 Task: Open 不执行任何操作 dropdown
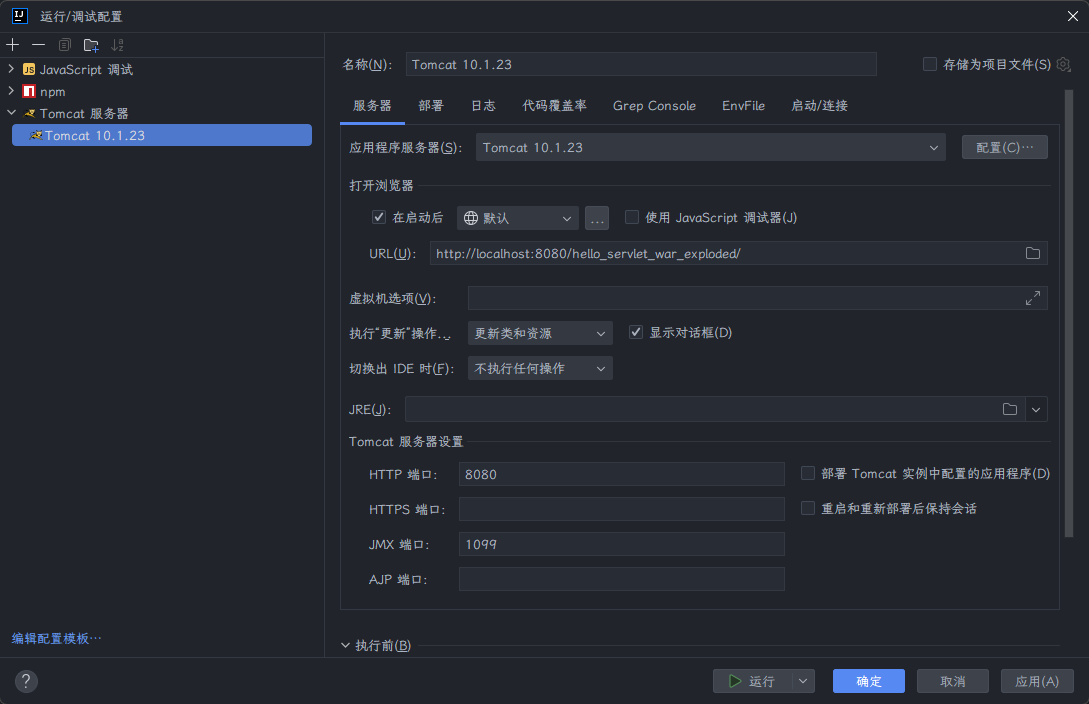540,369
